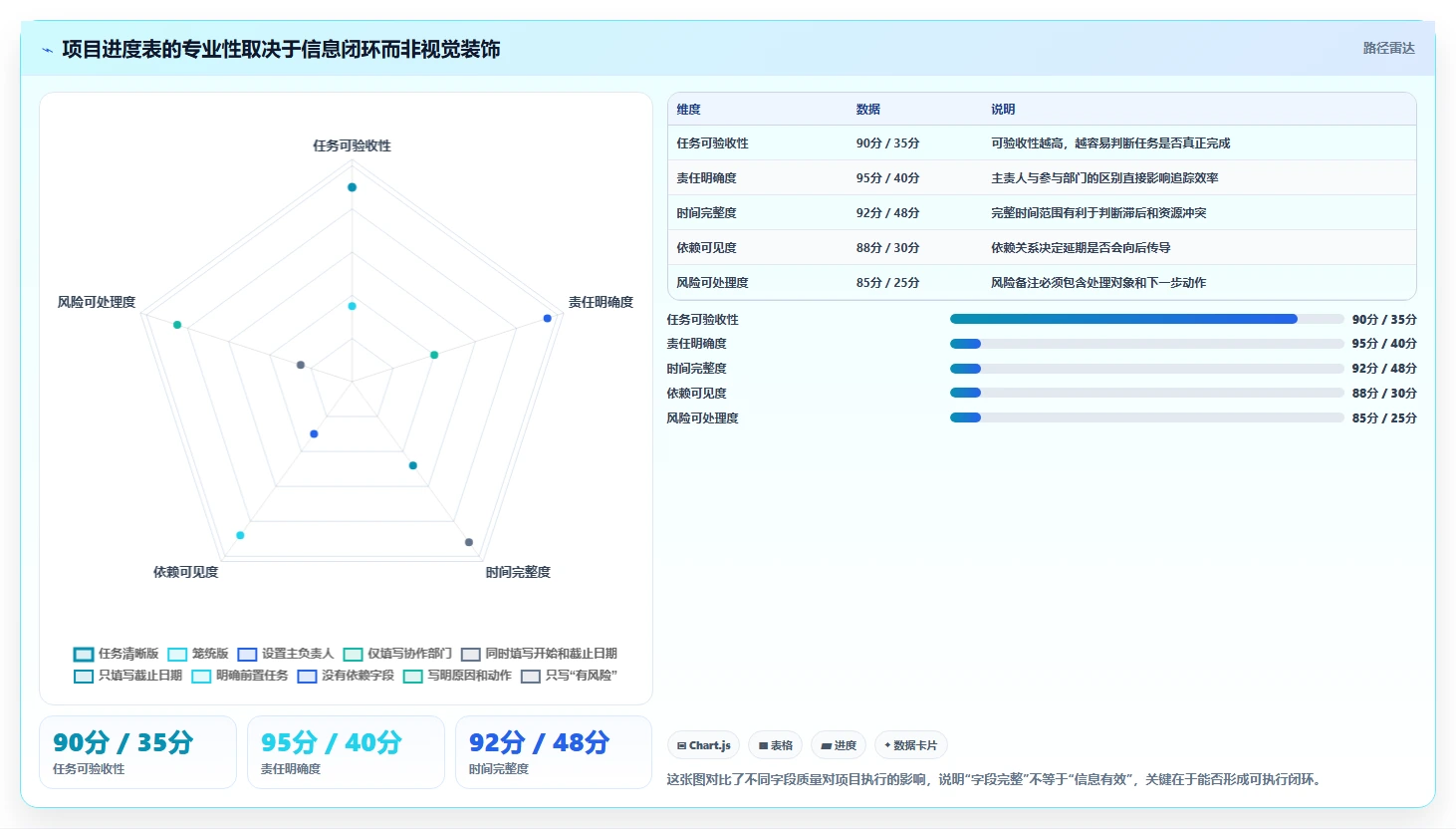Click the blue outer data point near 责任明确度

548,319
